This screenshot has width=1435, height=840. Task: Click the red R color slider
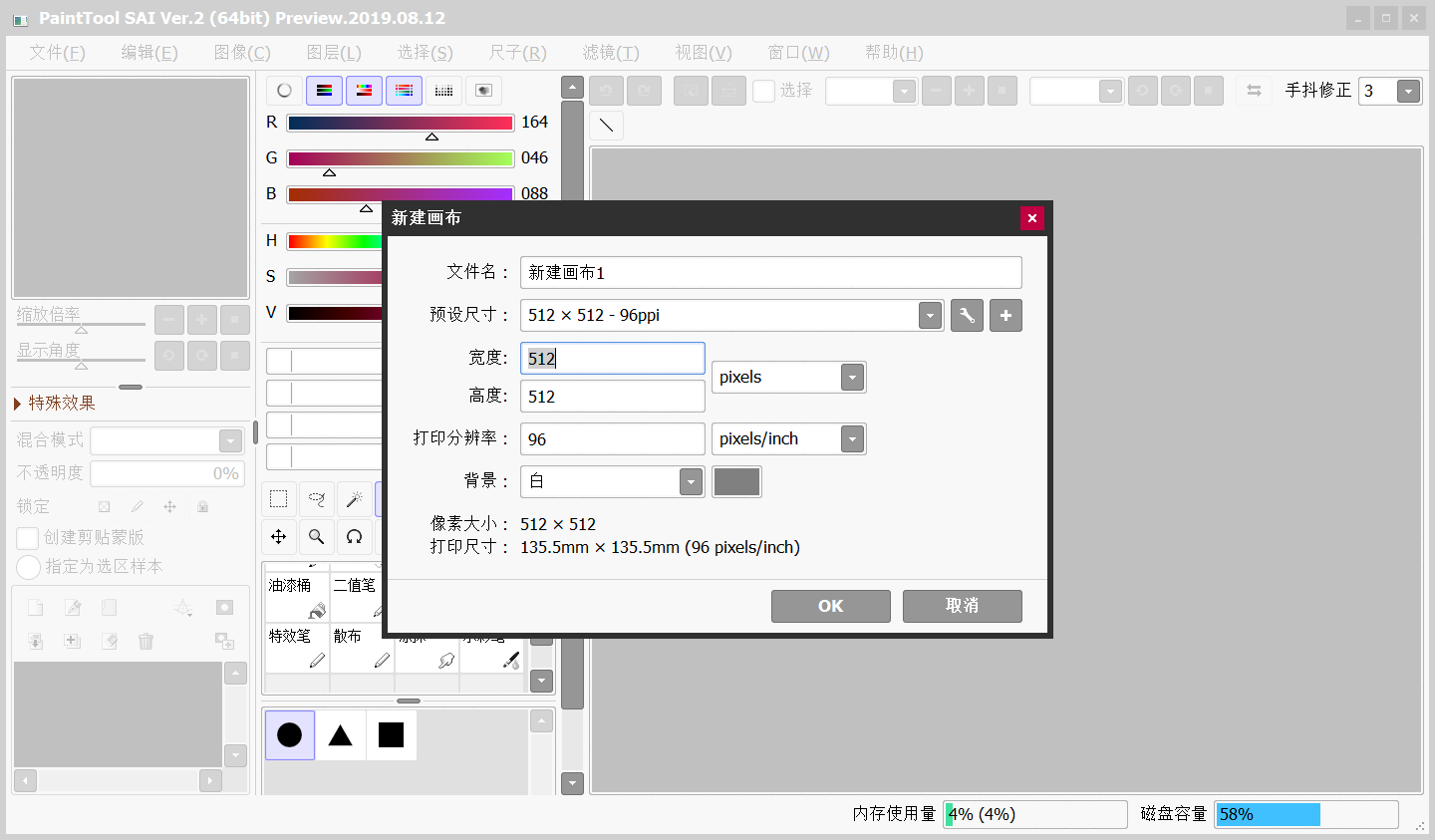[x=401, y=123]
